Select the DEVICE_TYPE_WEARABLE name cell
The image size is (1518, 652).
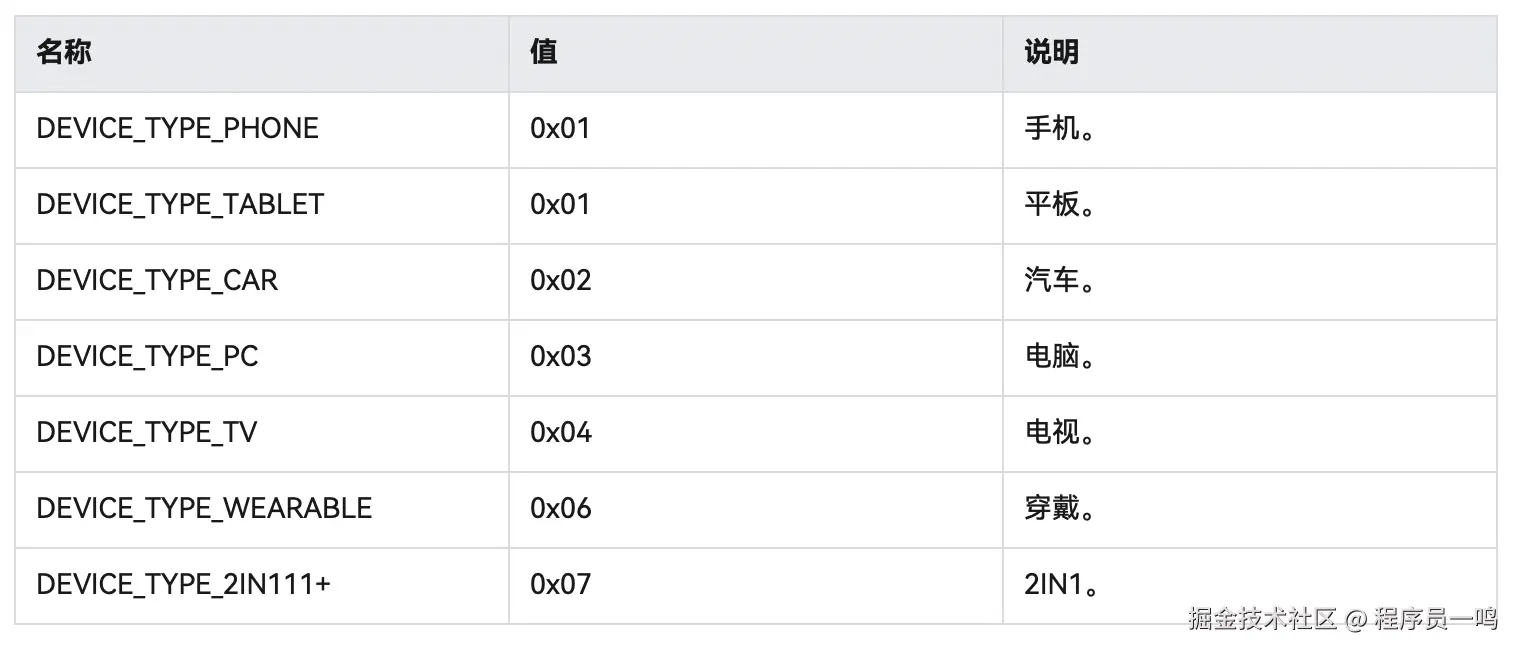(204, 509)
